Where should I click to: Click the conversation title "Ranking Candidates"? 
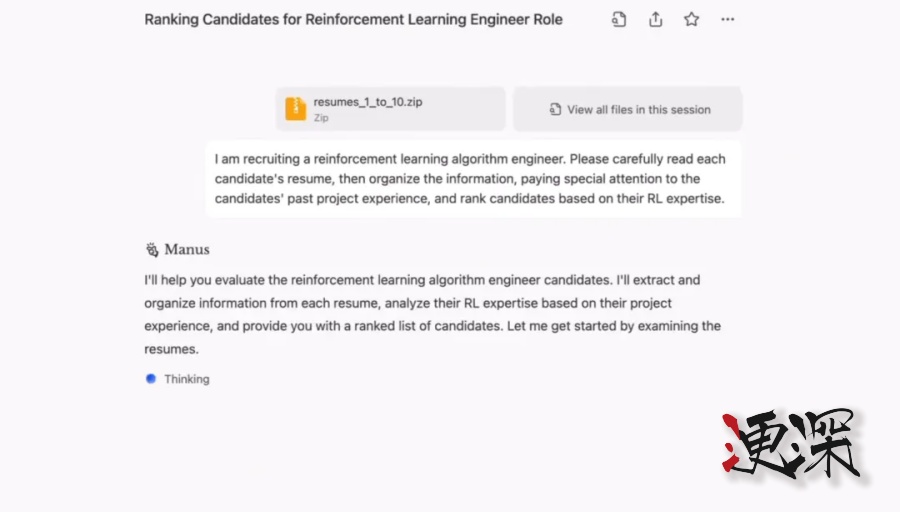(353, 19)
